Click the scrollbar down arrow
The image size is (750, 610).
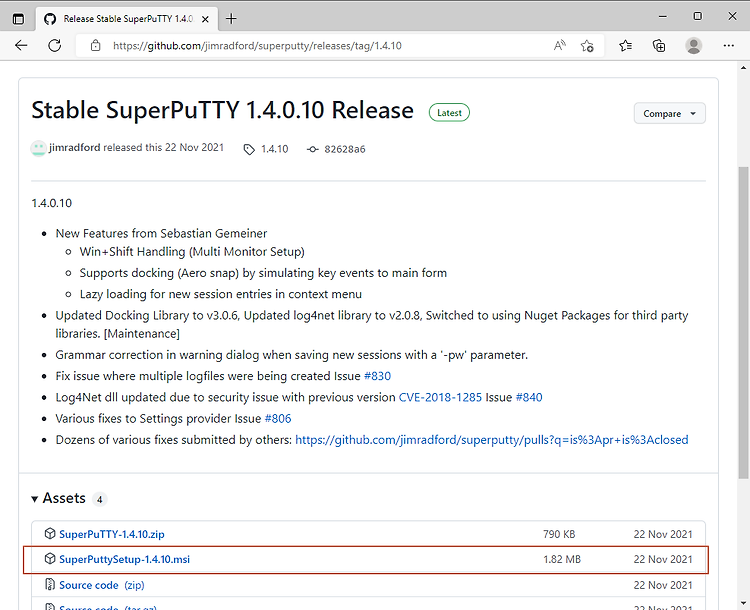(743, 603)
